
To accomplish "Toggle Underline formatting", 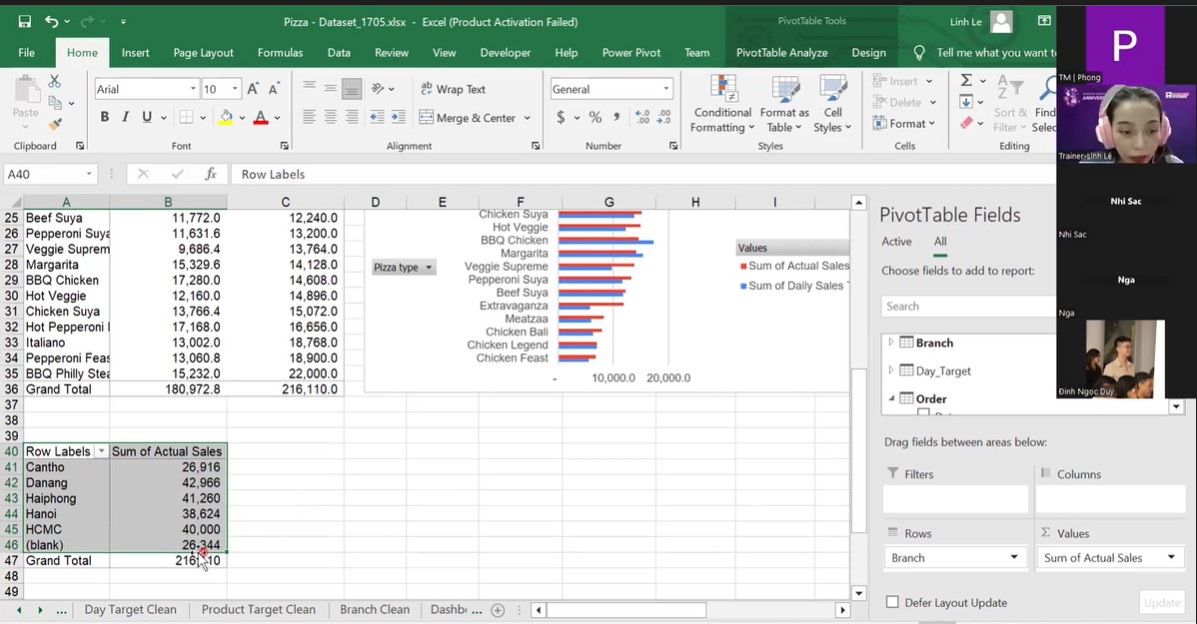I will [x=147, y=117].
